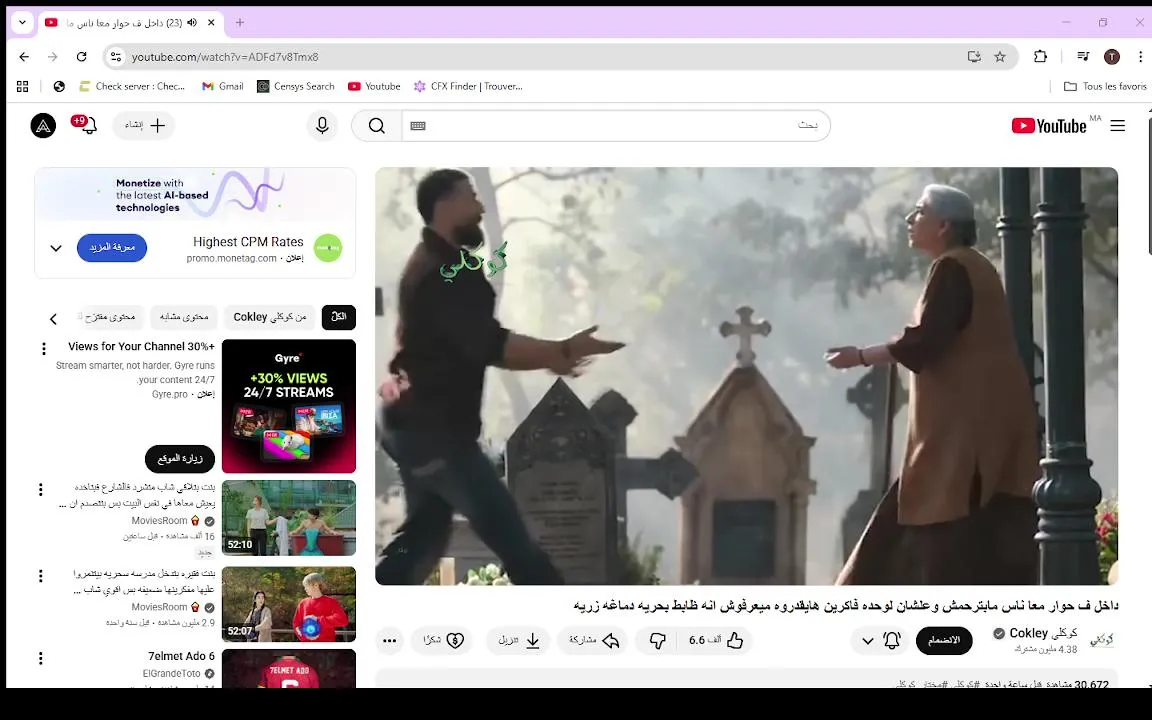This screenshot has height=720, width=1152.
Task: Open Tous les favoris folder
Action: 1105,86
